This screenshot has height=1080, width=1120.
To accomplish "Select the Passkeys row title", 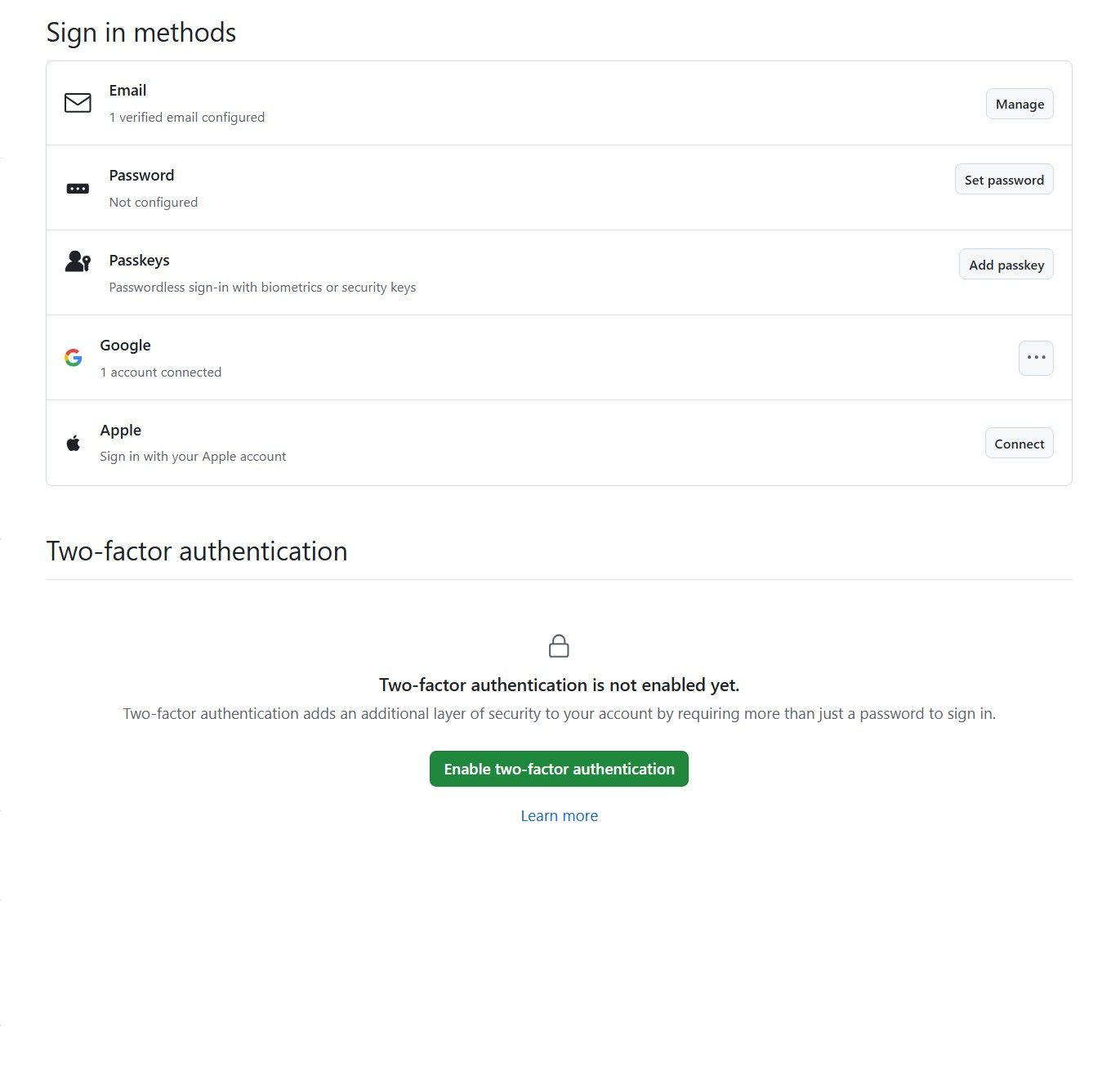I will pyautogui.click(x=139, y=261).
